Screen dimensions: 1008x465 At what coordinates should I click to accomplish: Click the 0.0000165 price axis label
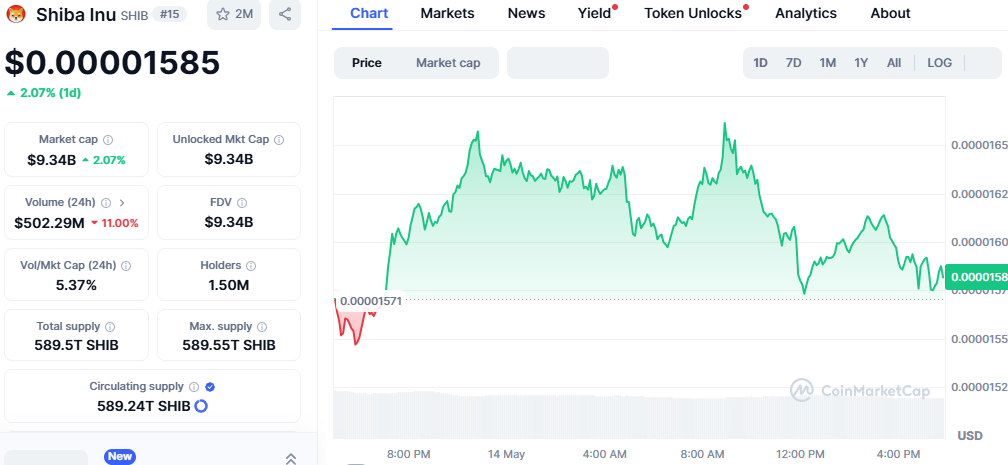[980, 145]
